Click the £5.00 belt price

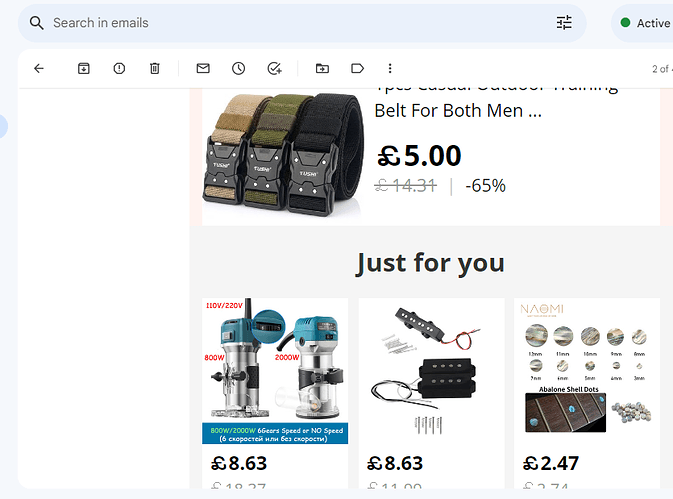point(419,155)
